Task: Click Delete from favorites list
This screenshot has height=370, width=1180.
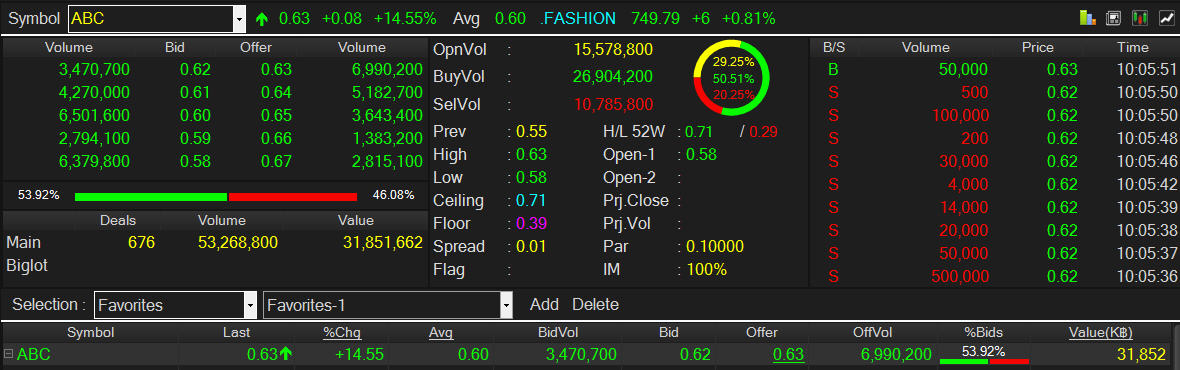Action: [x=595, y=305]
